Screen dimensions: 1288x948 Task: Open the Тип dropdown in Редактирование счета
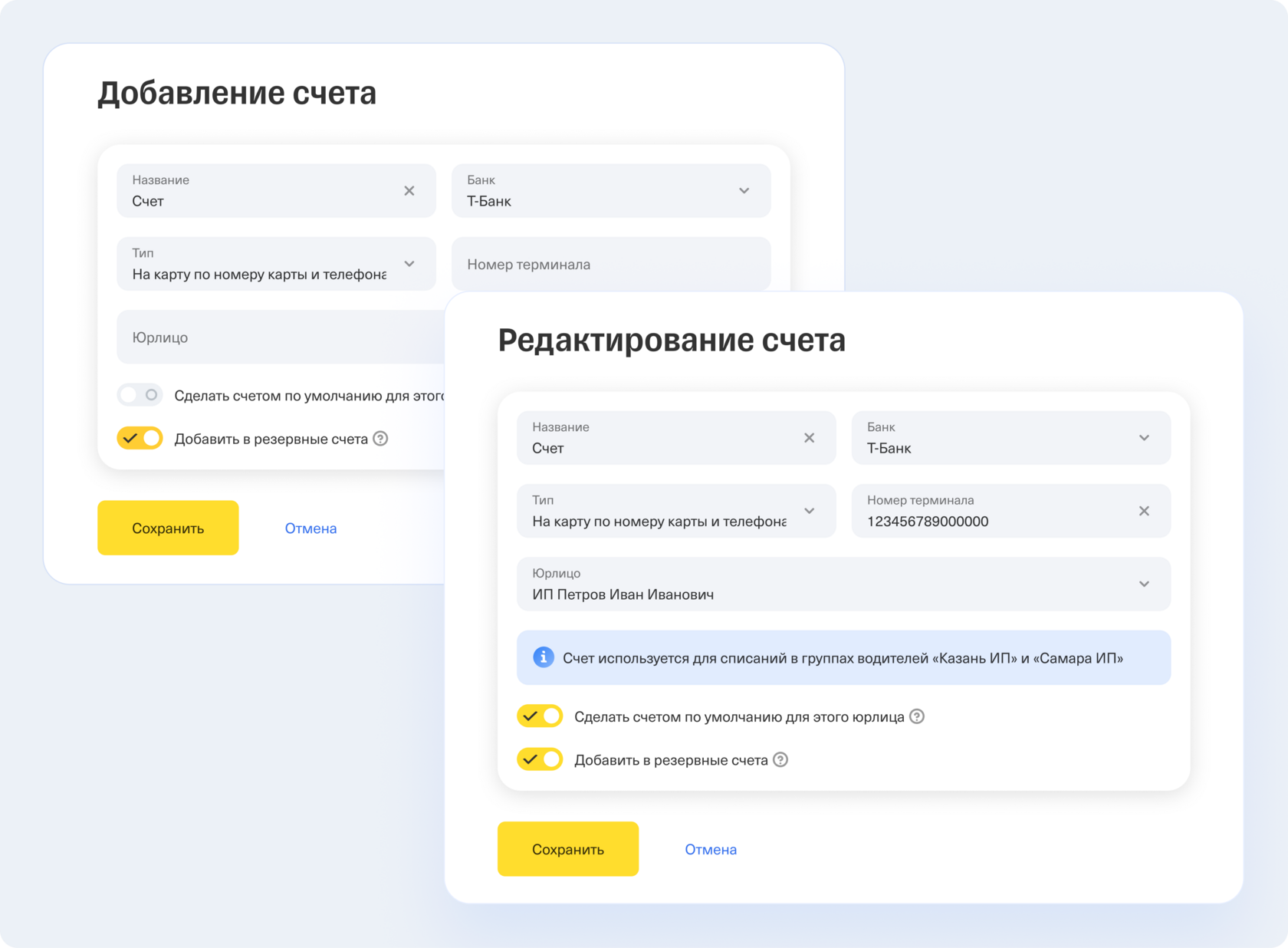pos(809,511)
